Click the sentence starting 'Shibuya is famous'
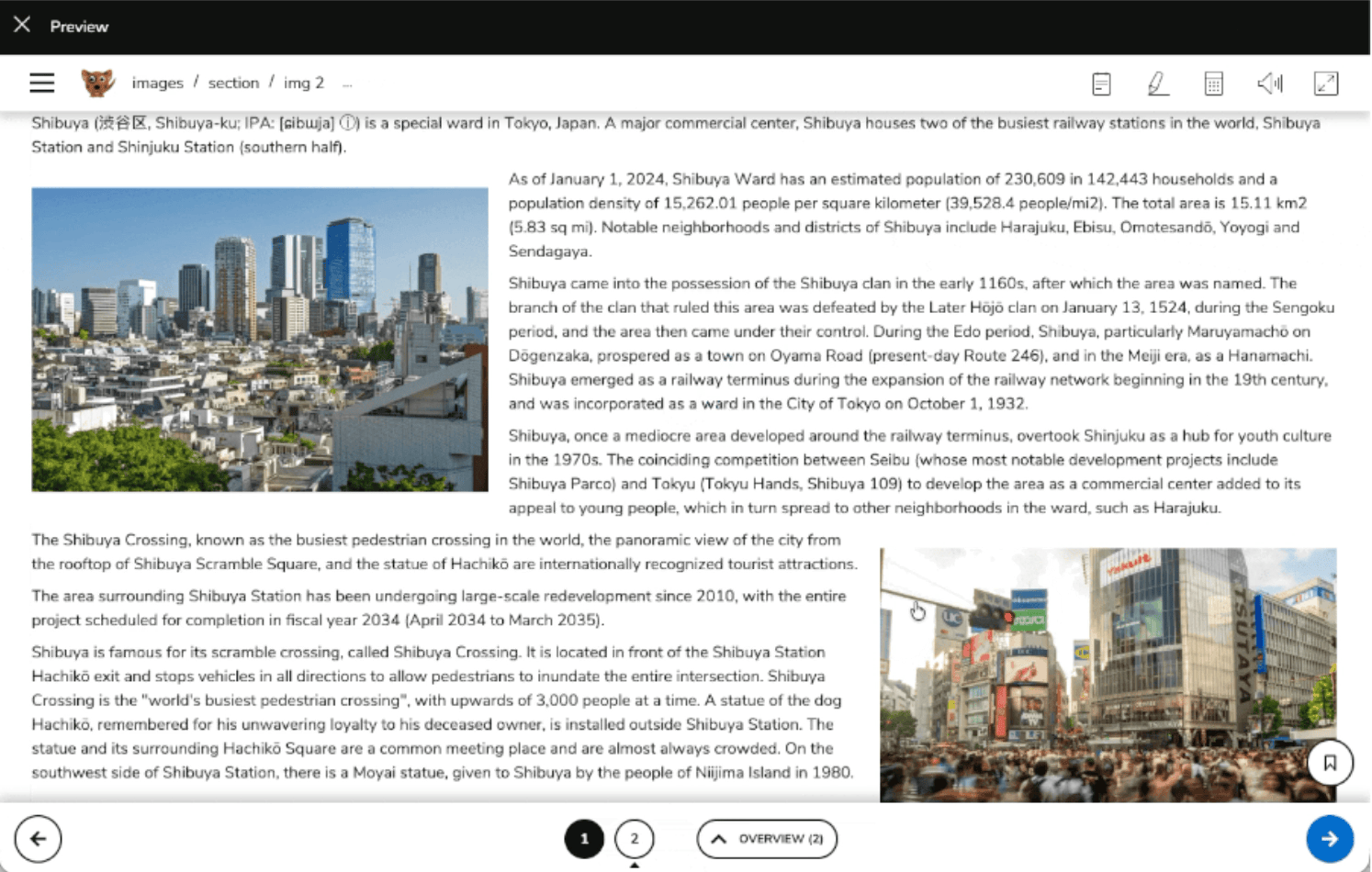This screenshot has width=1372, height=872. click(276, 652)
